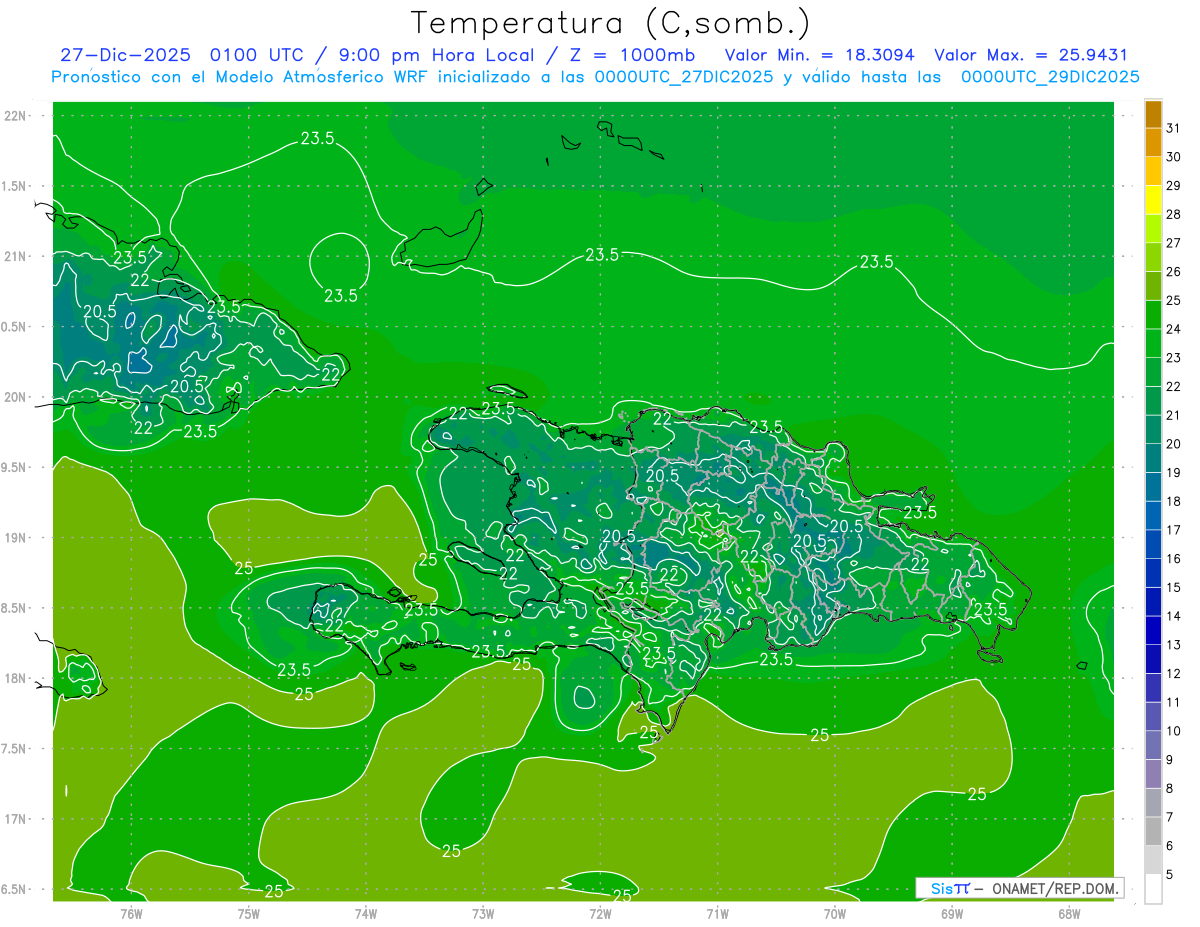Click the "74W" longitude axis label
The image size is (1200, 927).
coord(366,914)
